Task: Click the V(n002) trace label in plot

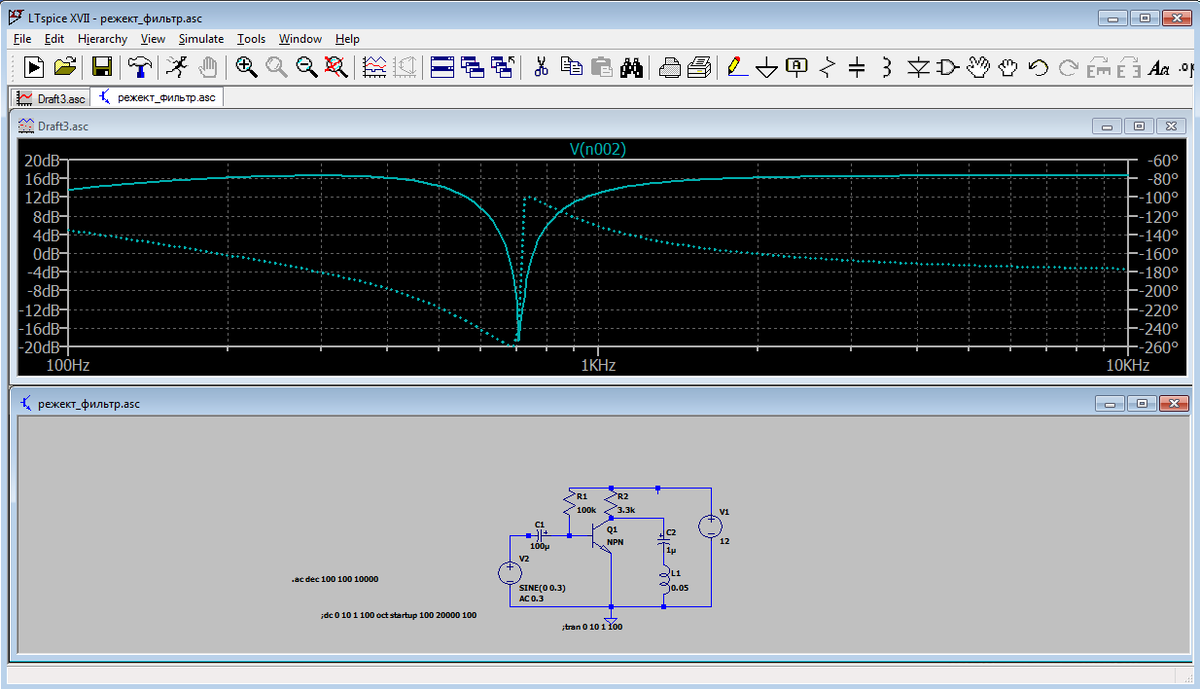Action: 598,149
